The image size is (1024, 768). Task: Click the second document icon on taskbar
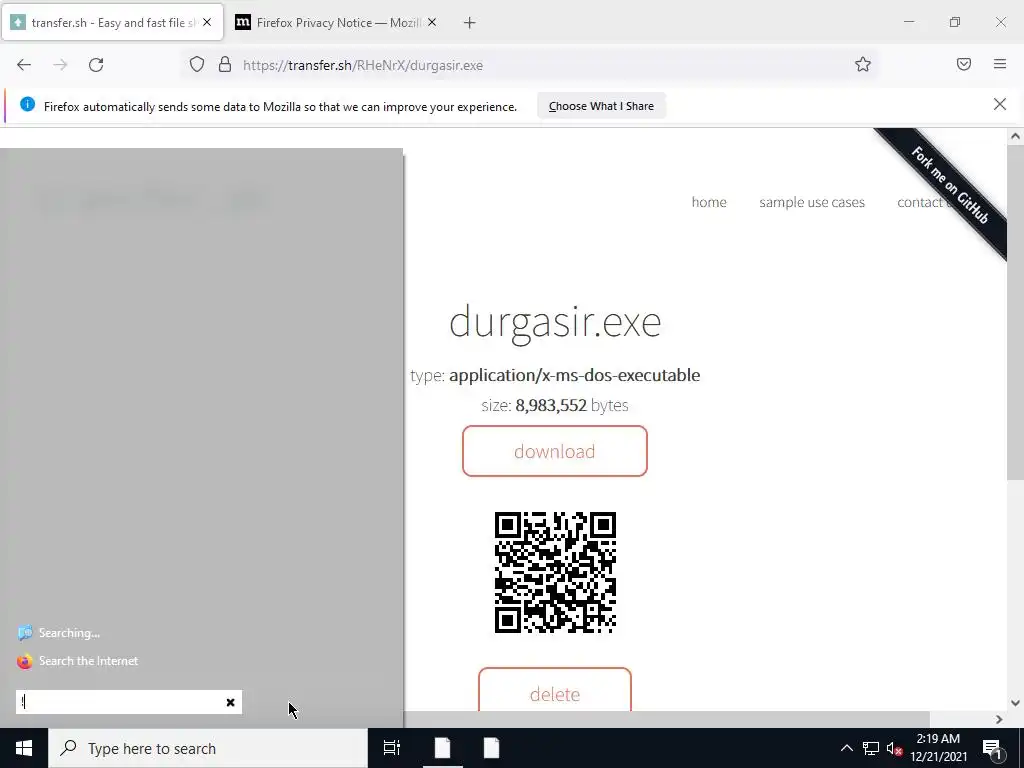(x=492, y=748)
